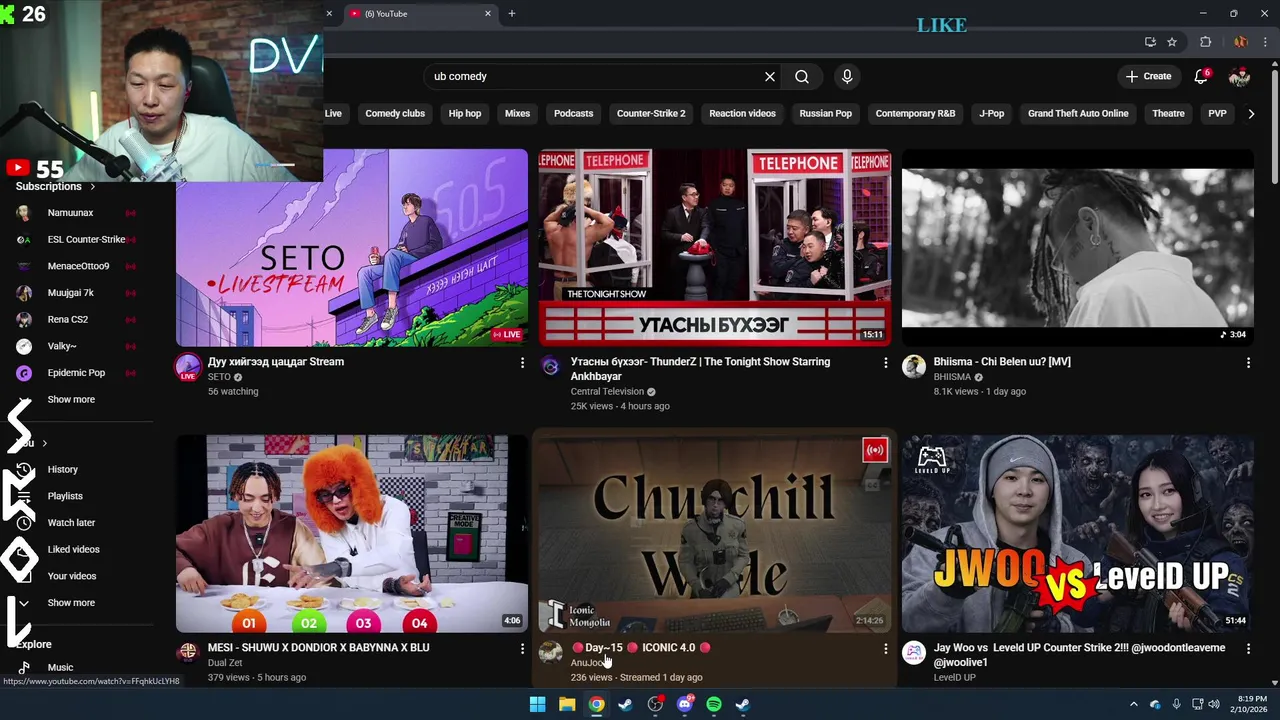Viewport: 1280px width, 720px height.
Task: Open Dual Zet channel avatar
Action: pyautogui.click(x=188, y=653)
